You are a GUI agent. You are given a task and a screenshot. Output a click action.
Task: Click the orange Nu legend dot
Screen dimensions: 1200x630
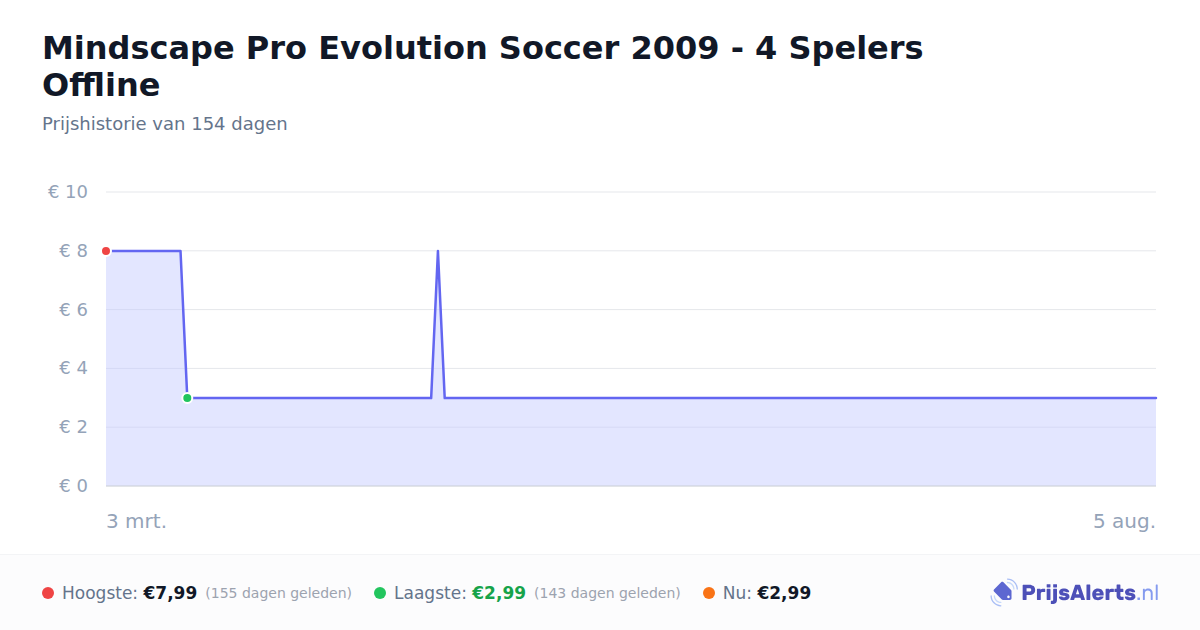(x=709, y=593)
